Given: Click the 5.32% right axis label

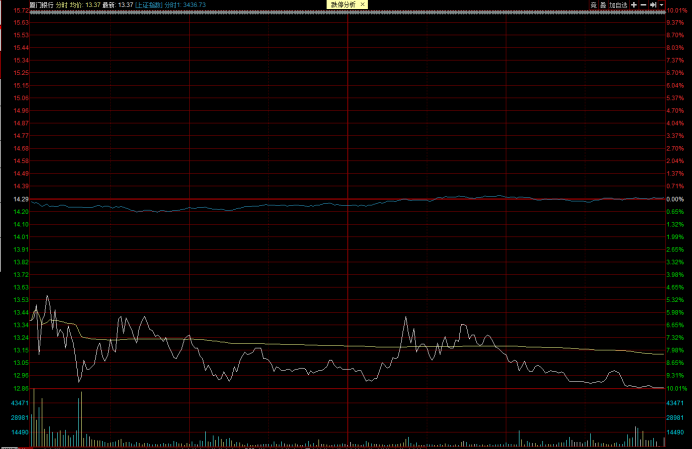Looking at the screenshot, I should tap(675, 300).
